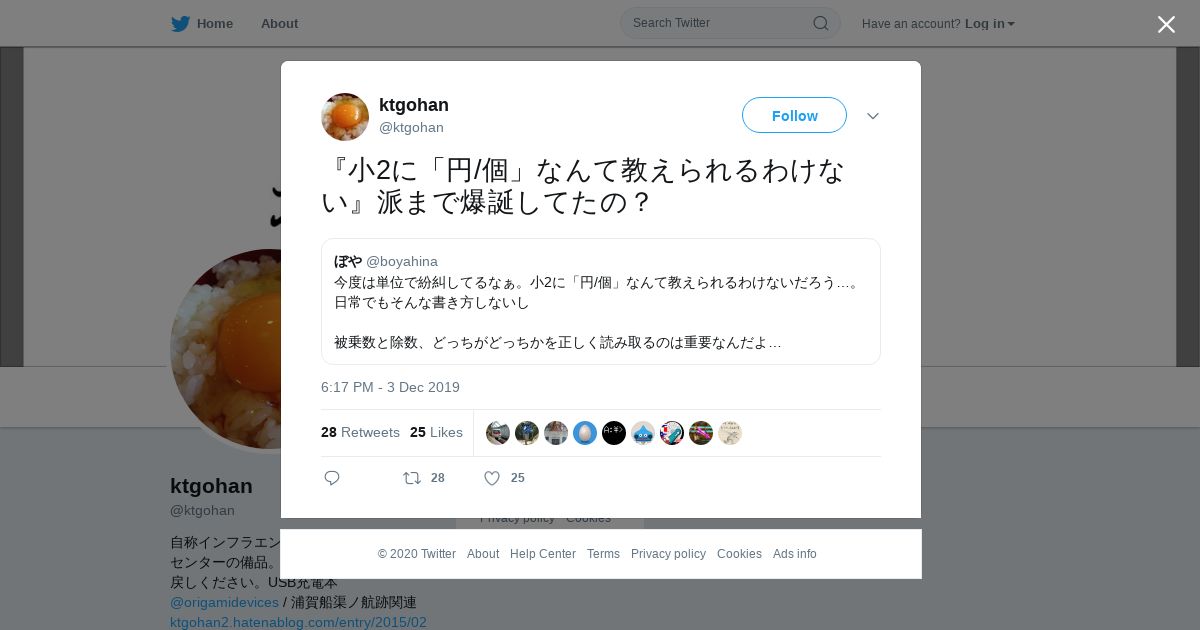
Task: Open the Log in dropdown
Action: tap(989, 23)
